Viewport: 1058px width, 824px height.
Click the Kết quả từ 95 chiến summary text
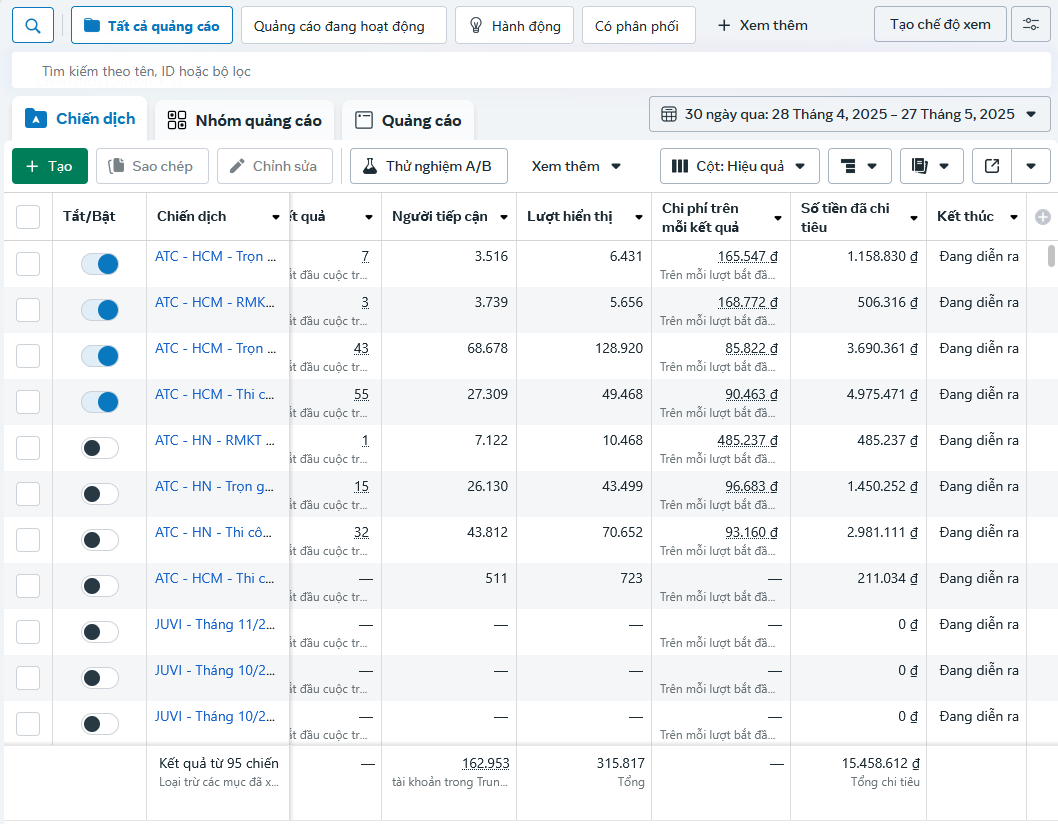click(x=219, y=763)
